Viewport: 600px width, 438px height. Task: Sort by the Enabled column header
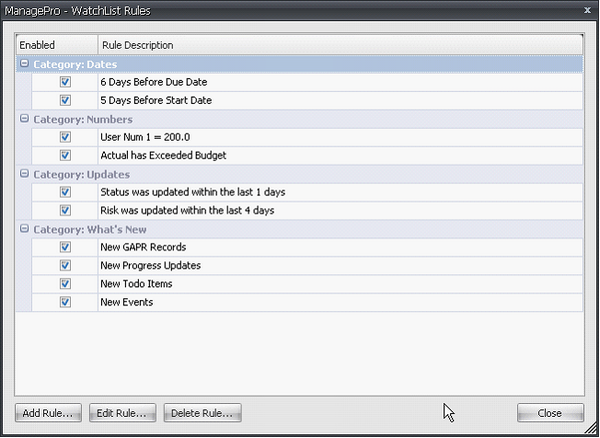pyautogui.click(x=57, y=45)
